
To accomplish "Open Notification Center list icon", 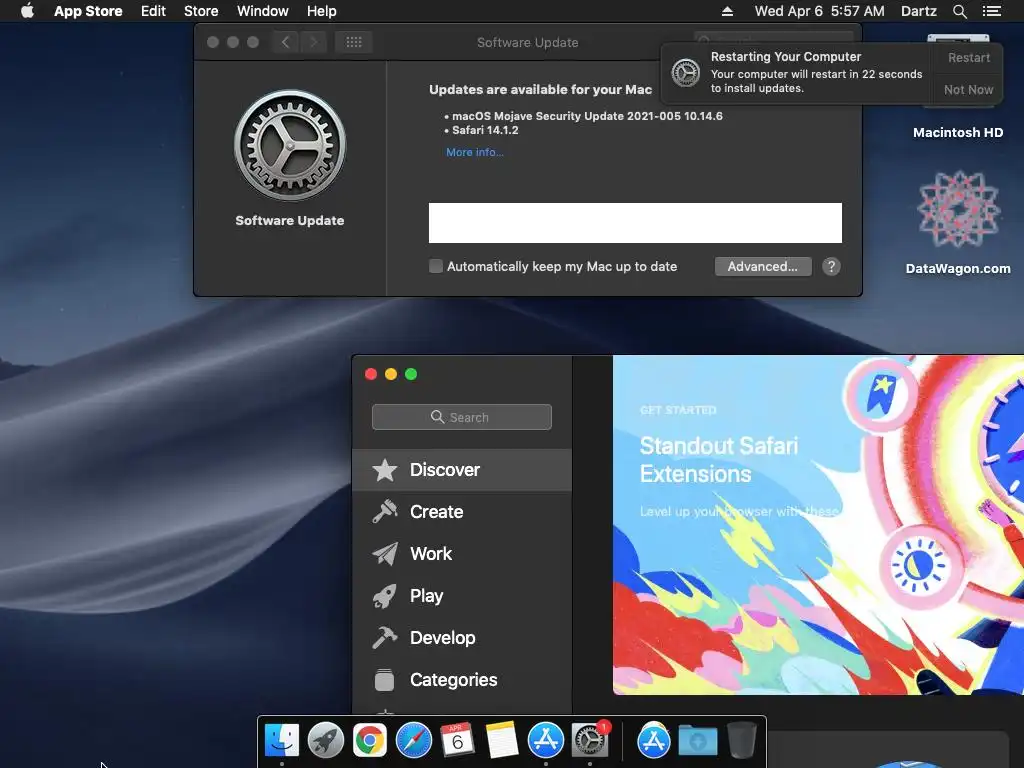I will (991, 11).
